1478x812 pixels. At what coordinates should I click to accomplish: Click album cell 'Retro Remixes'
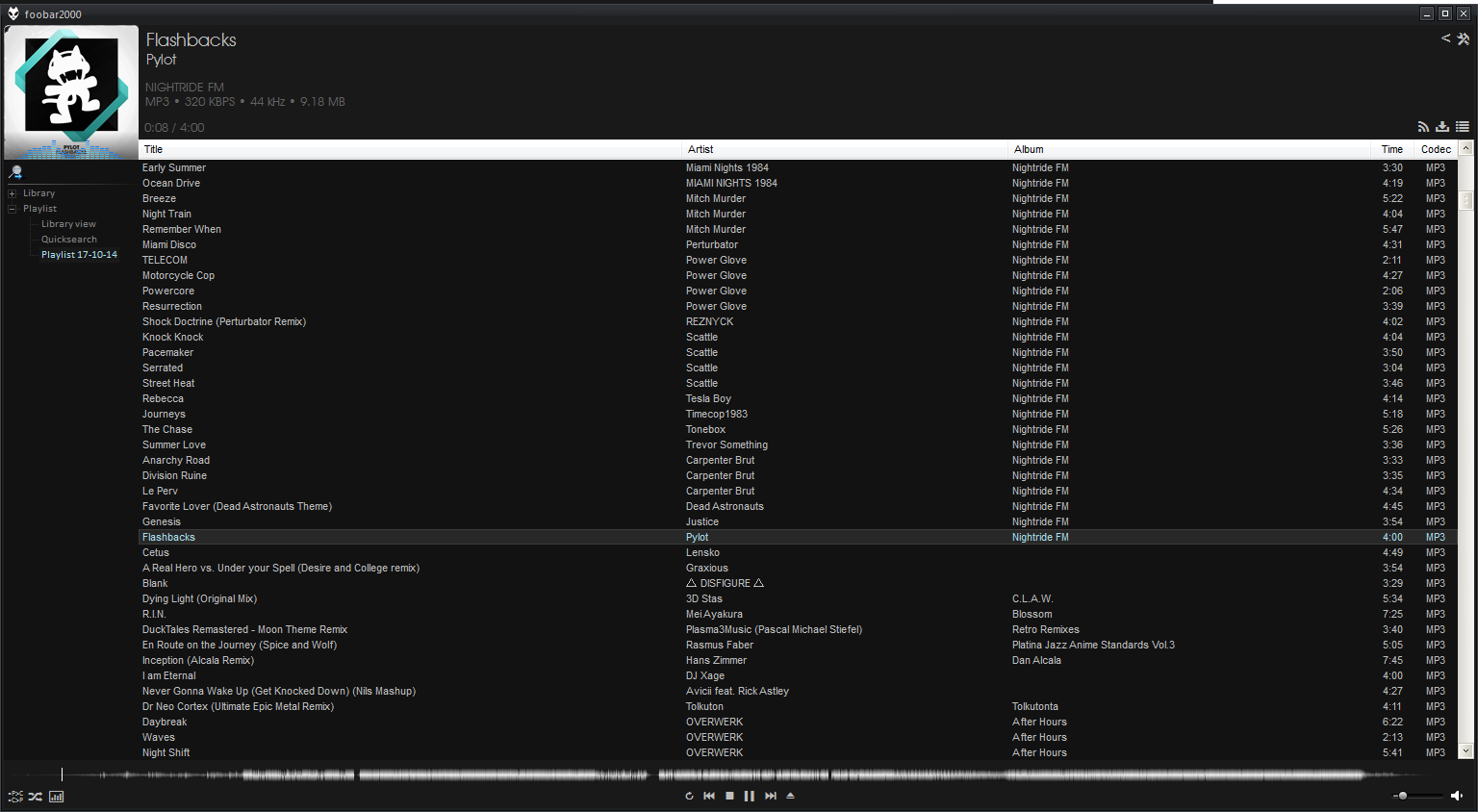pos(1046,629)
